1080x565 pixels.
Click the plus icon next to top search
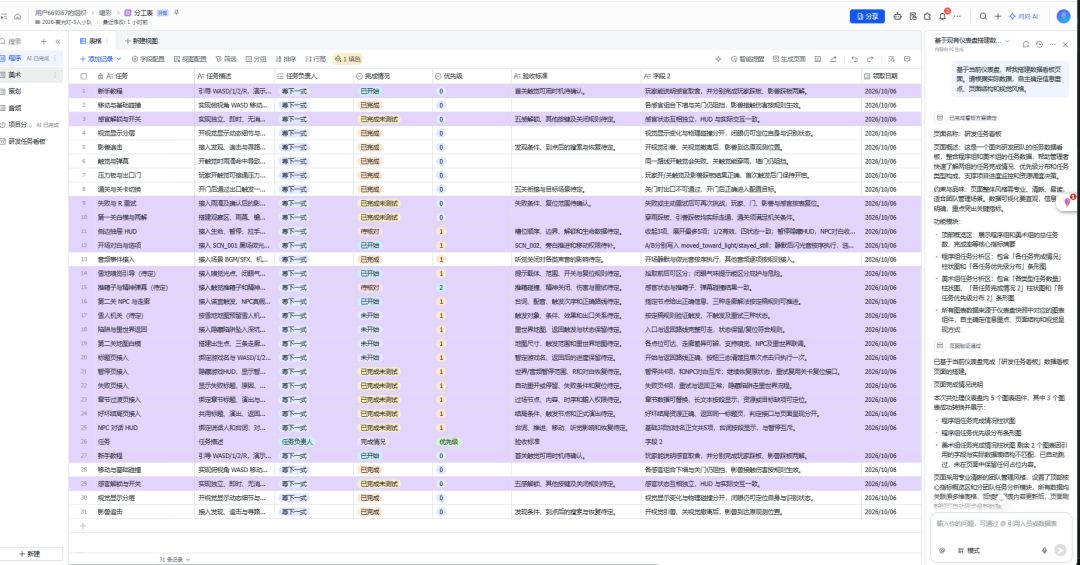(997, 16)
